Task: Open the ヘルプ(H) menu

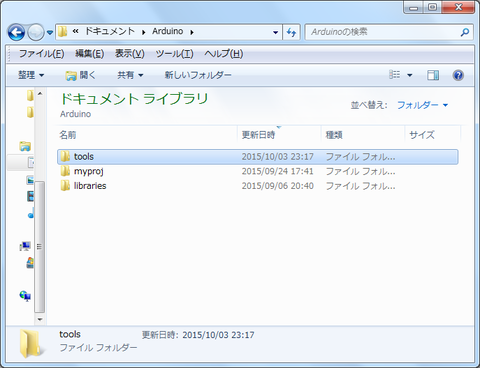Action: click(224, 54)
